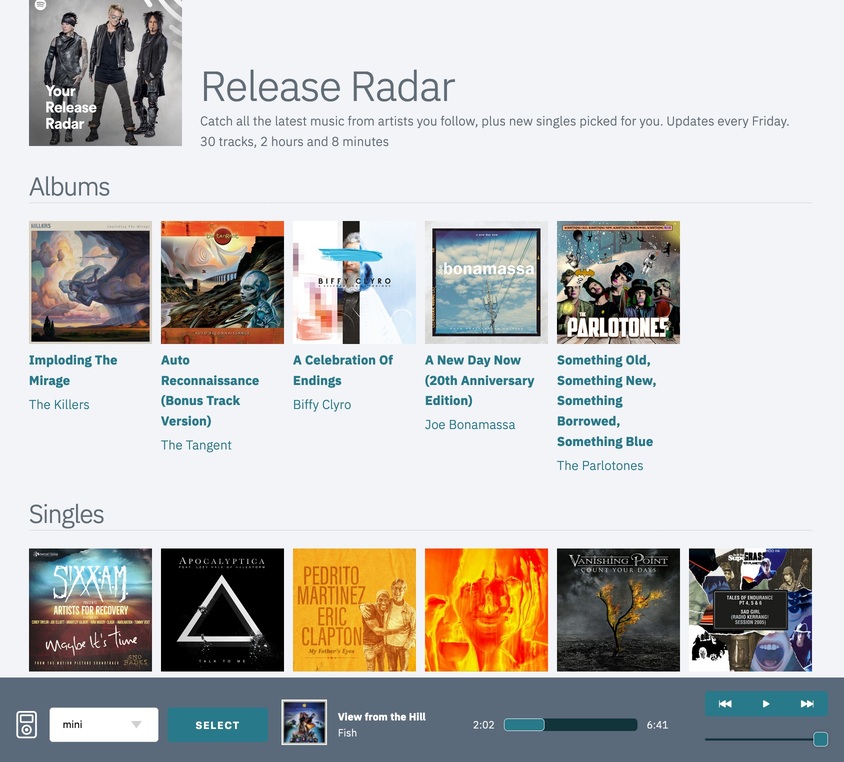Open the Imploding The Mirage title link
This screenshot has width=844, height=762.
[x=73, y=370]
